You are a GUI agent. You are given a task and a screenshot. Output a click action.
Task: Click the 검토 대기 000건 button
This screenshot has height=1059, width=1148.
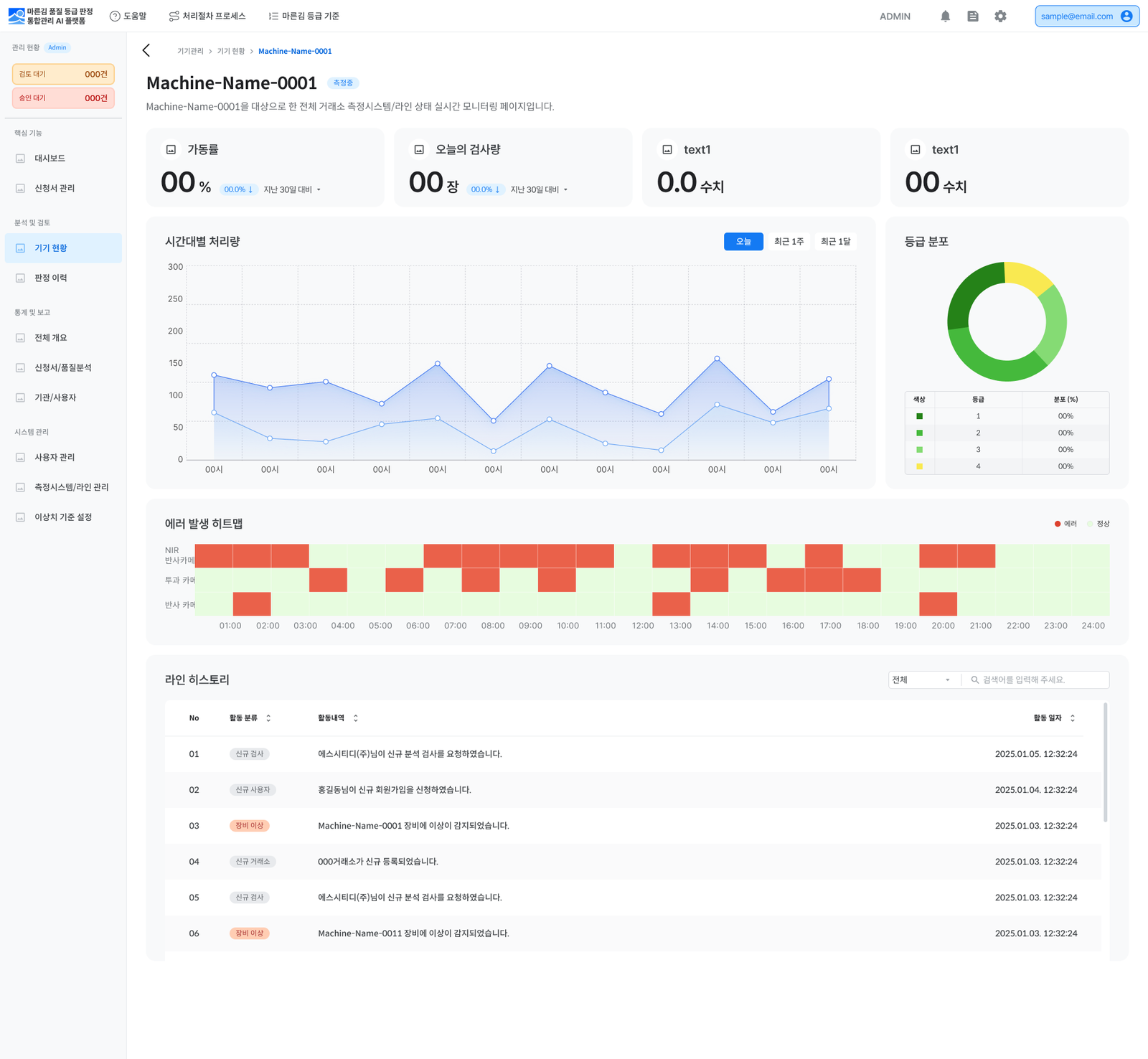[x=63, y=74]
